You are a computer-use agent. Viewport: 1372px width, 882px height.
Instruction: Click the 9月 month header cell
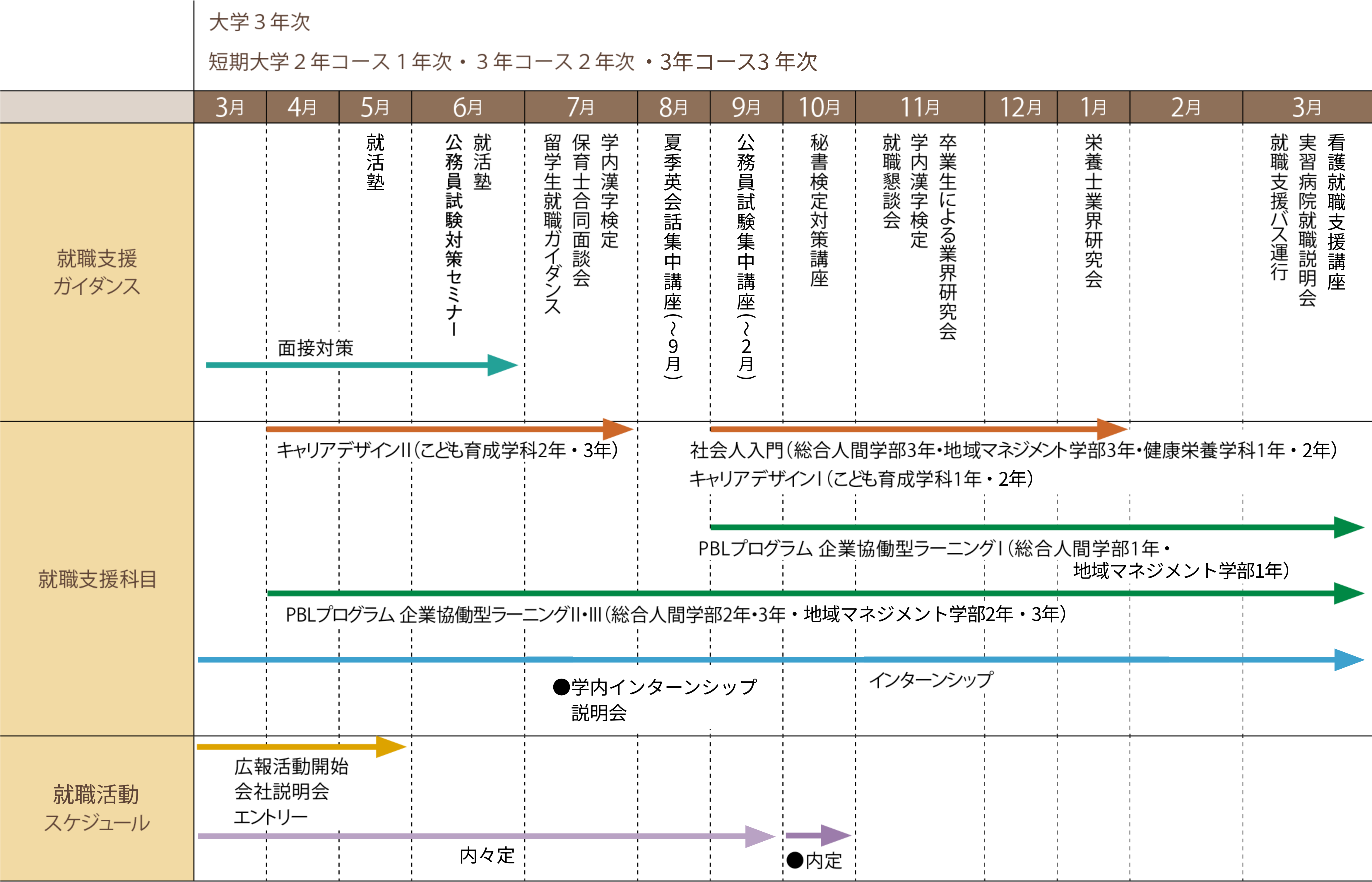click(x=746, y=107)
